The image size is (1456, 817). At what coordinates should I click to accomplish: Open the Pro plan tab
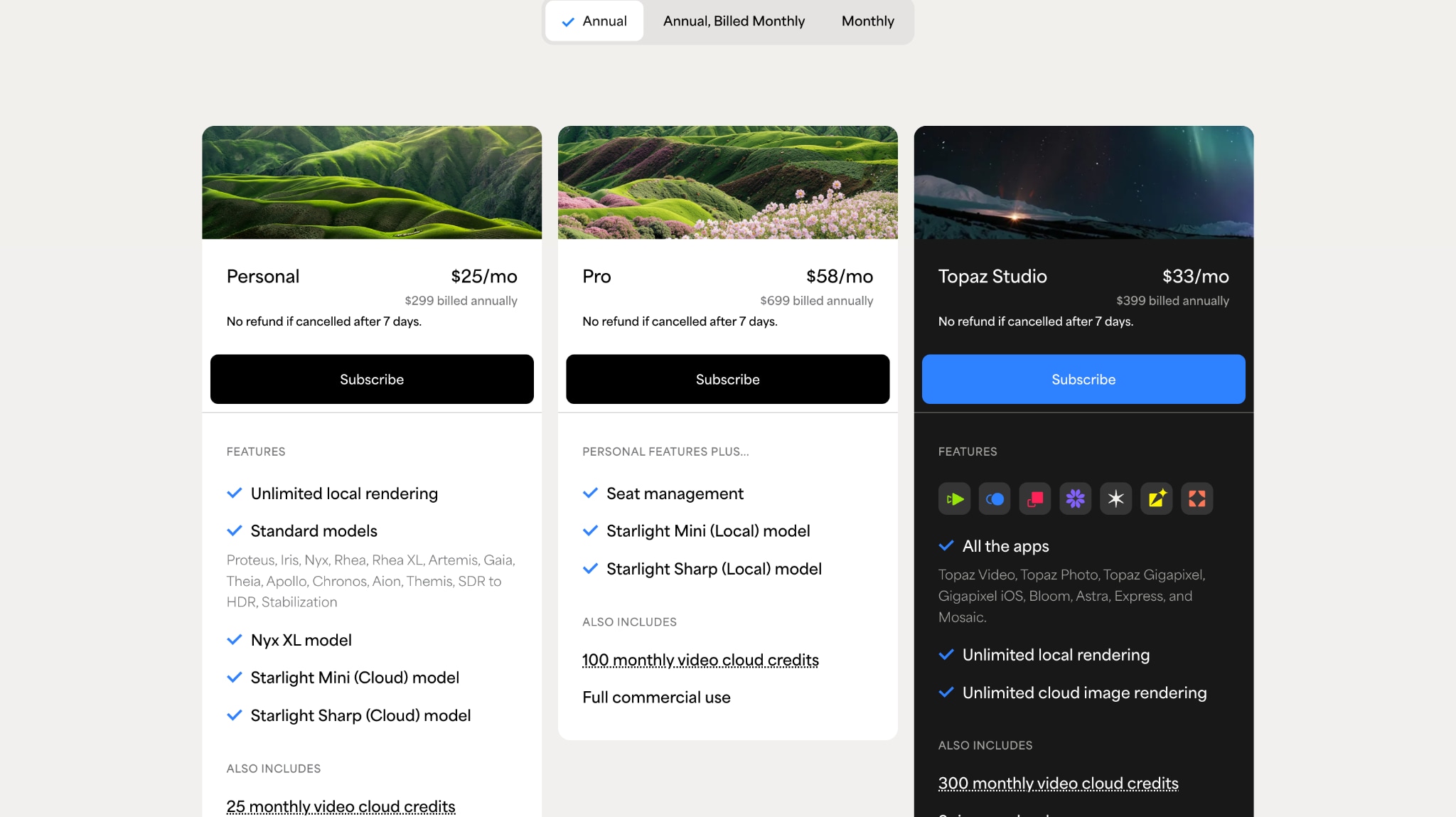596,277
